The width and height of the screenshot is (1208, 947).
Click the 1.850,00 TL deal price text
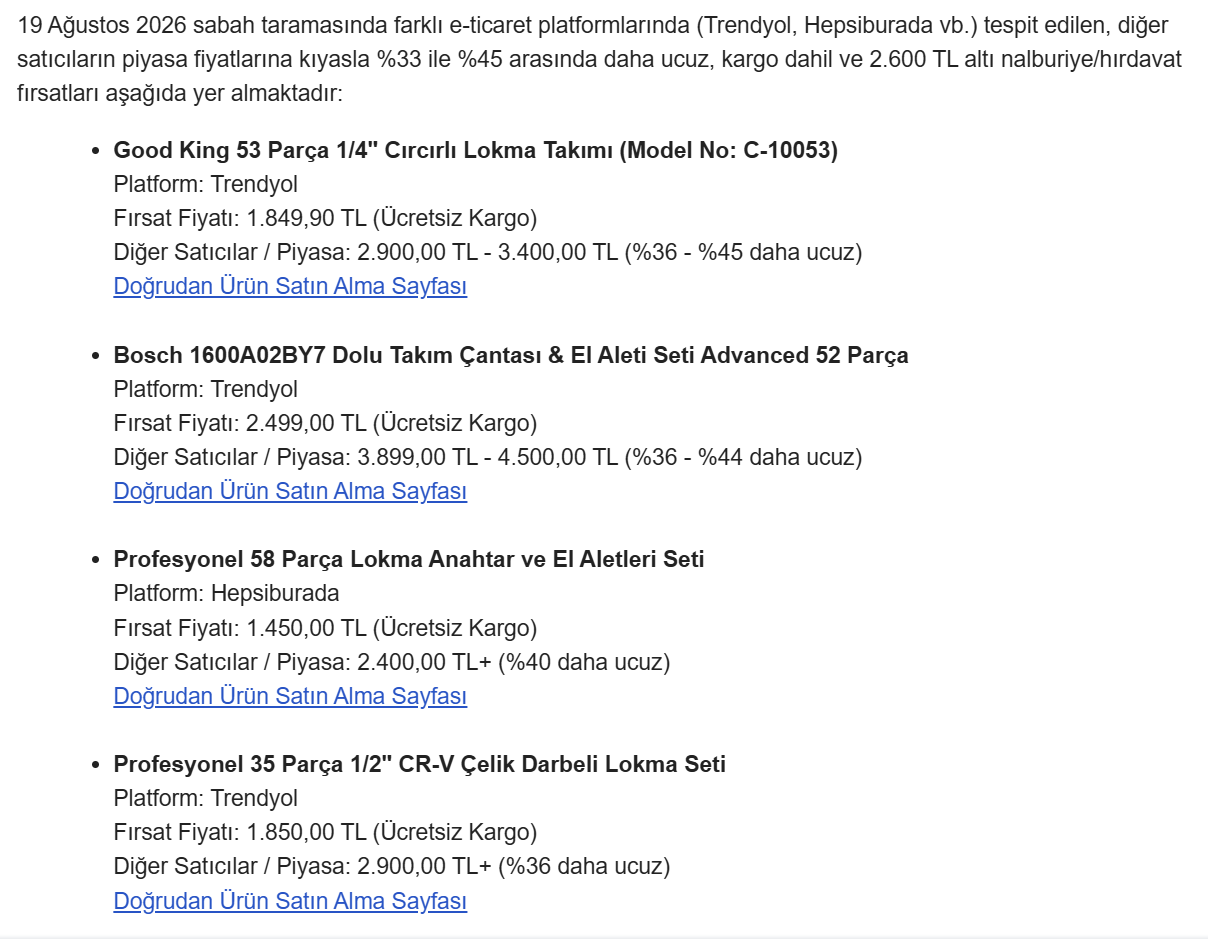point(306,832)
